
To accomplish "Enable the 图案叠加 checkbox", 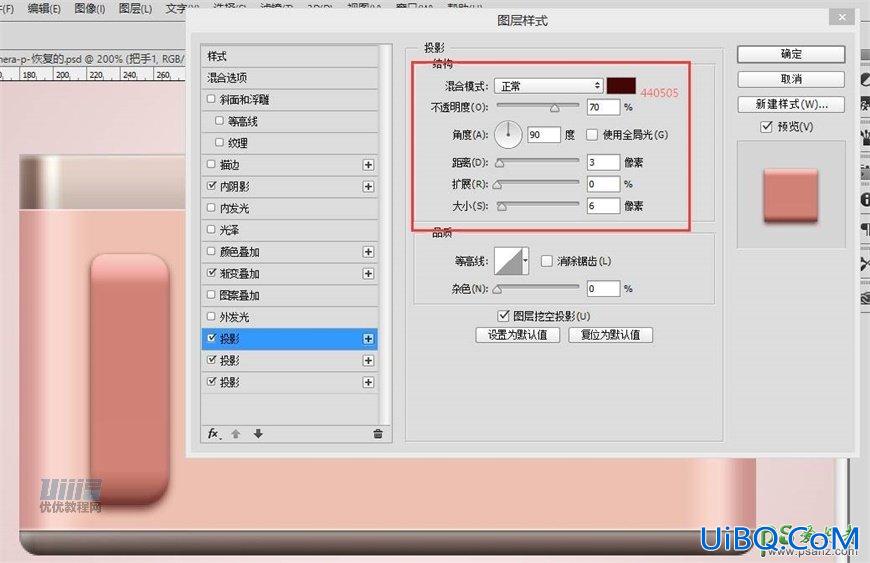I will click(x=211, y=295).
